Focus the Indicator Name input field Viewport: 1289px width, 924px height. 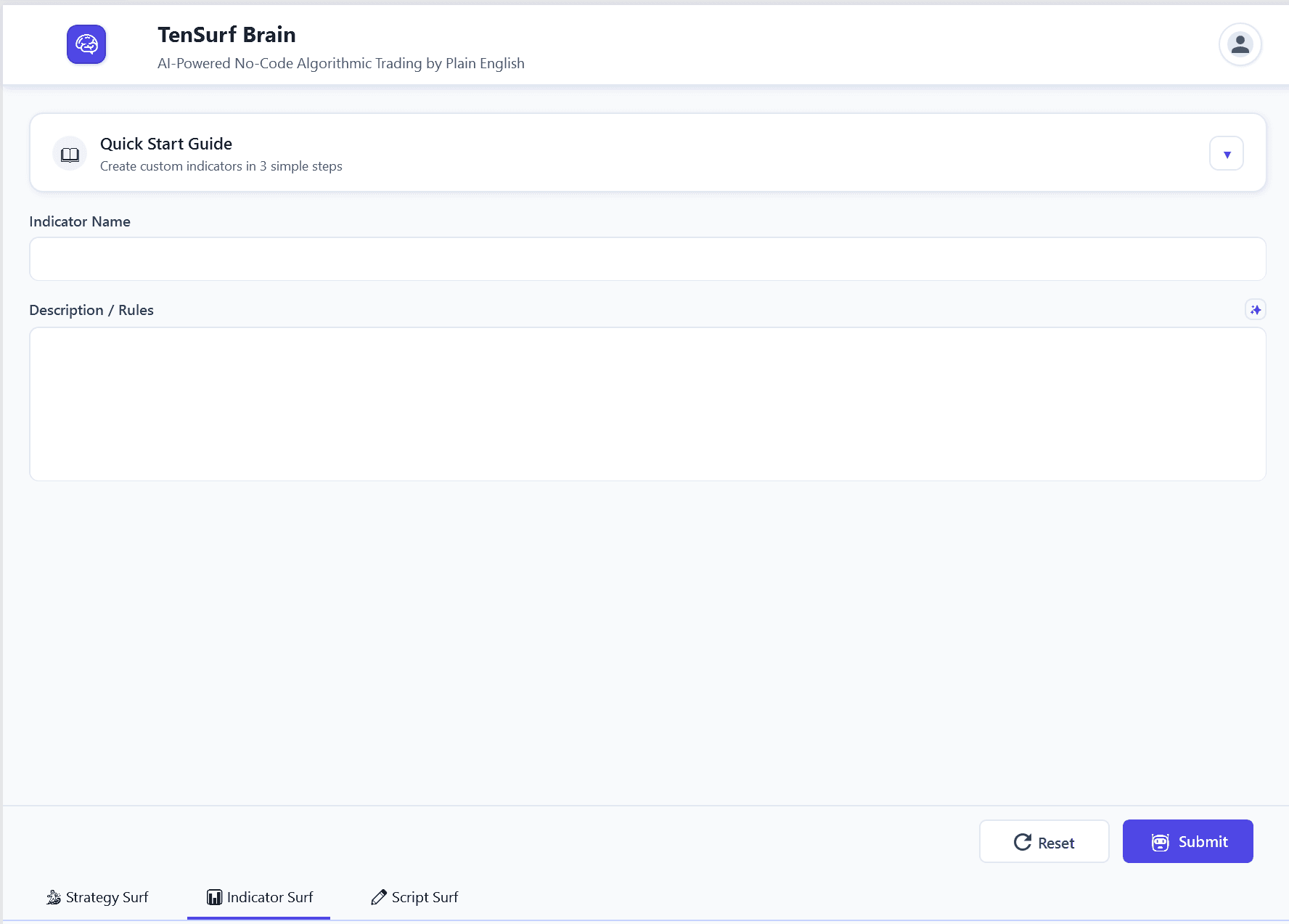(647, 259)
